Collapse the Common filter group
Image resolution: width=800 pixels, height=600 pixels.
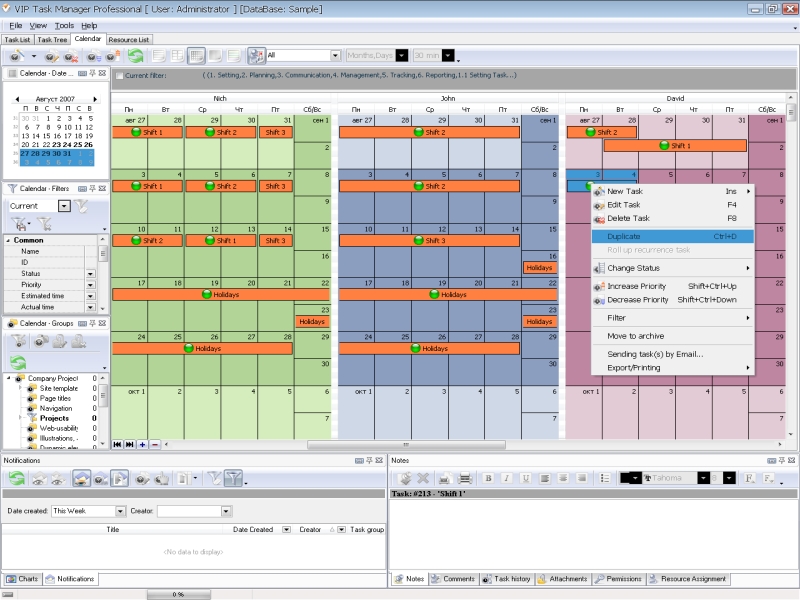[8, 240]
